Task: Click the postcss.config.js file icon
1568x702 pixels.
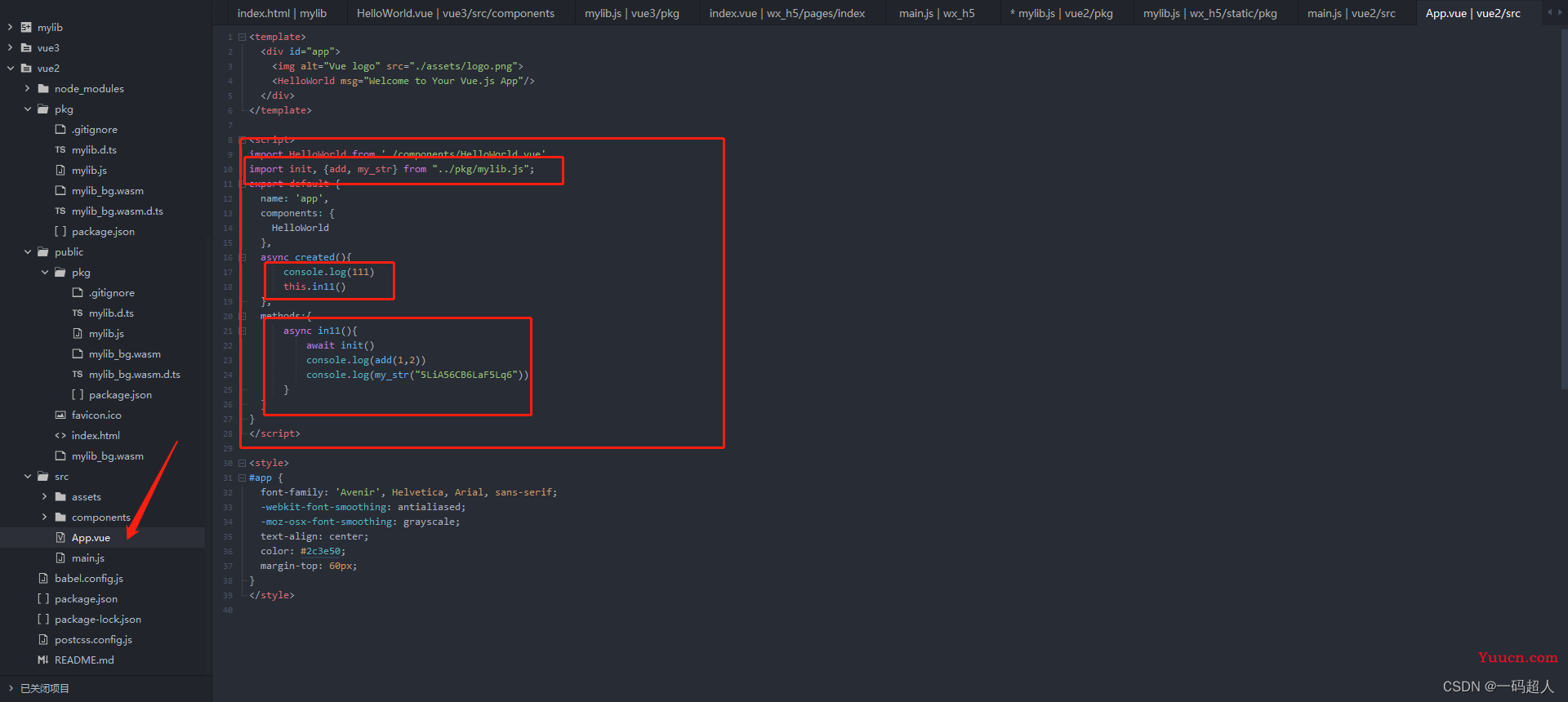Action: click(x=43, y=639)
